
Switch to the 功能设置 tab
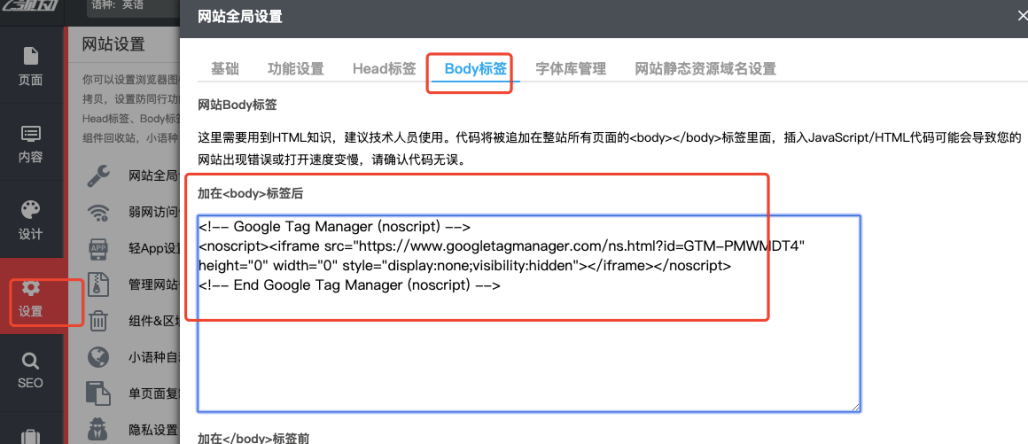pos(296,69)
